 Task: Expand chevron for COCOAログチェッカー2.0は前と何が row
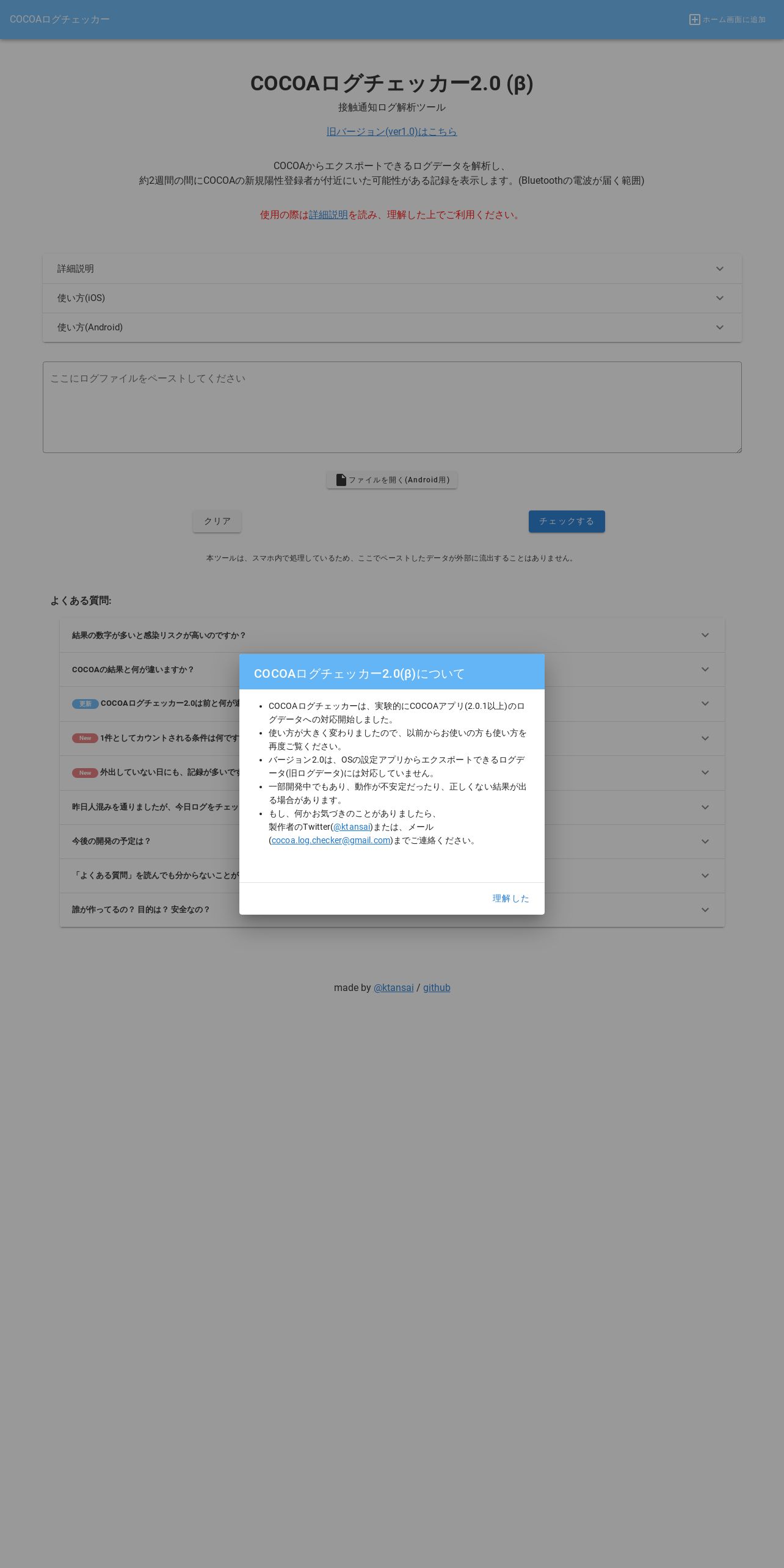705,703
